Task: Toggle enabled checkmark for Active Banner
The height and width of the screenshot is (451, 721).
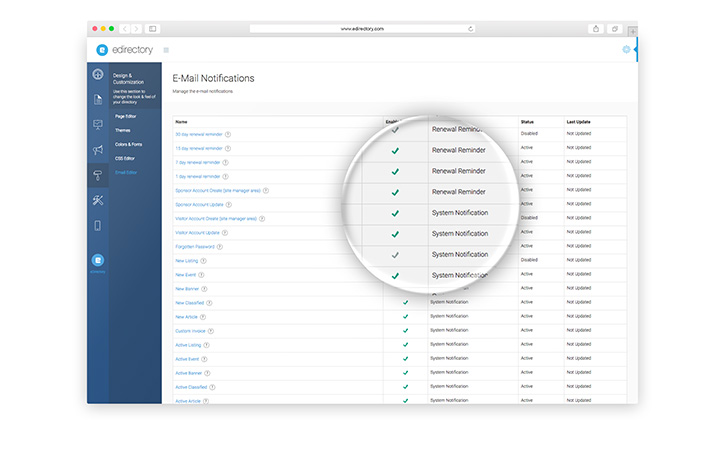Action: click(x=406, y=373)
